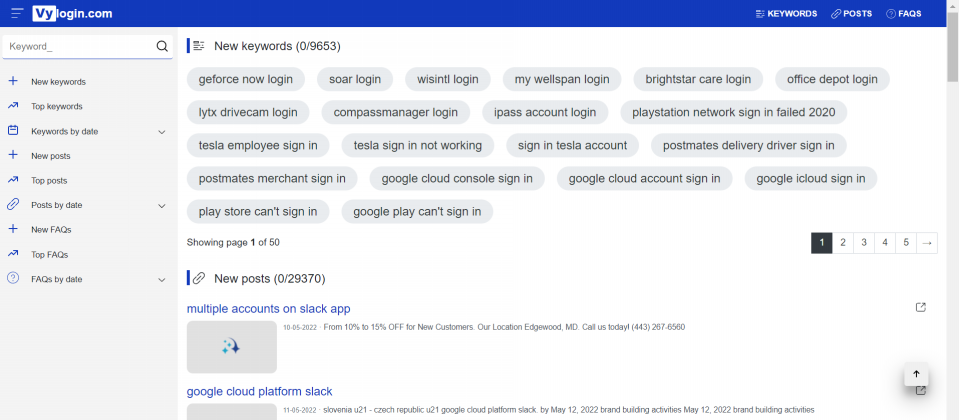This screenshot has width=959, height=420.
Task: Open google cloud platform slack post
Action: coord(259,391)
